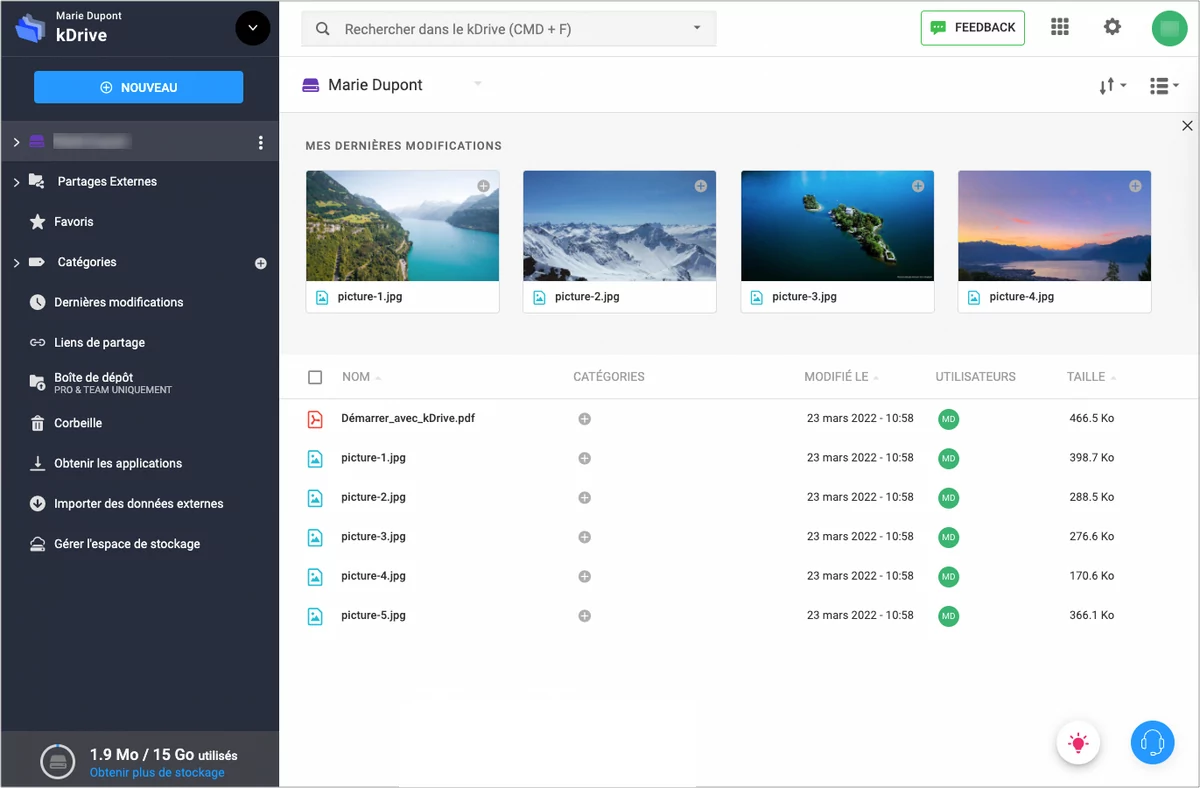Click plus icon on picture-4.jpg thumbnail
1200x788 pixels.
(1135, 186)
